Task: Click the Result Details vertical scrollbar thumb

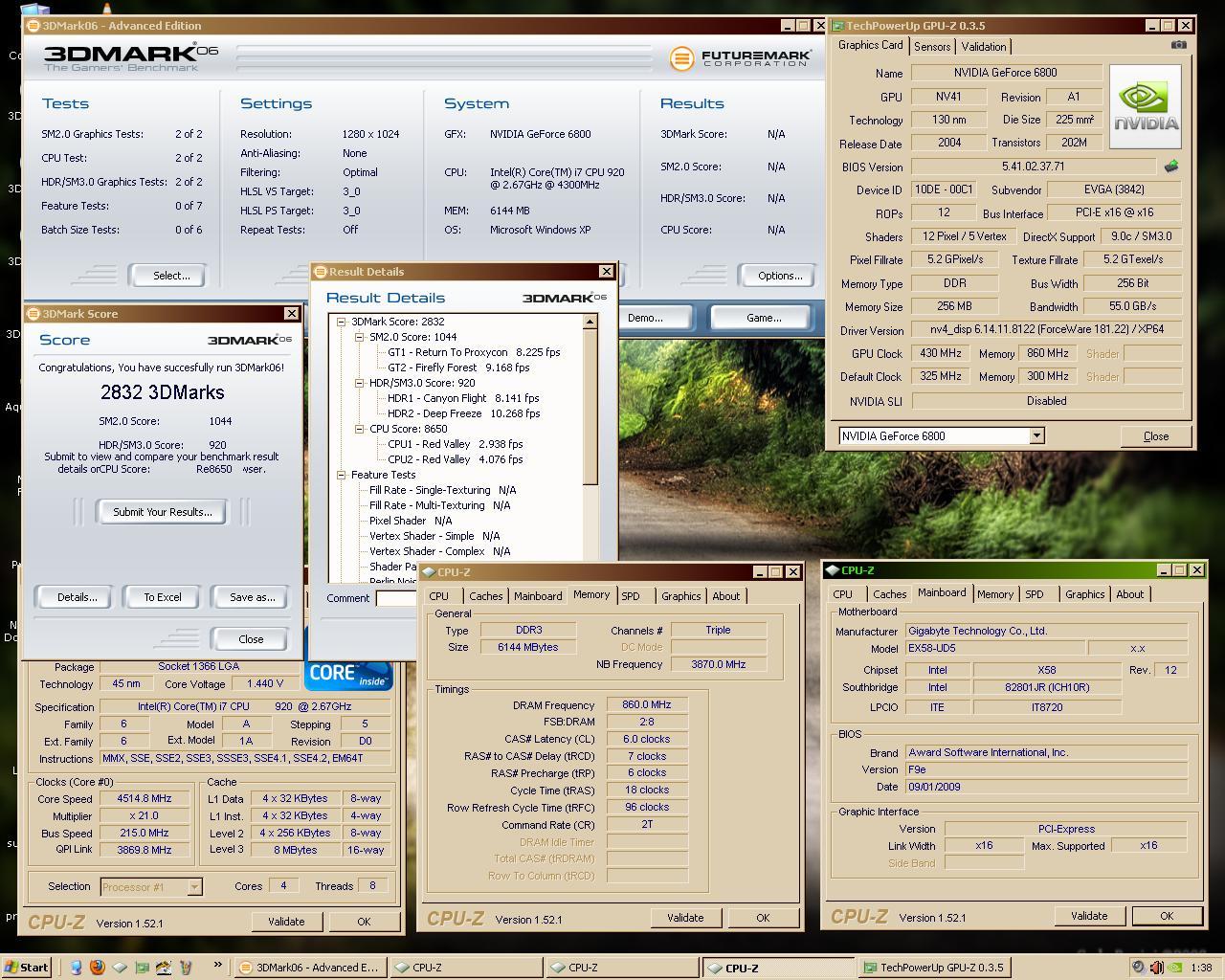Action: pyautogui.click(x=590, y=407)
